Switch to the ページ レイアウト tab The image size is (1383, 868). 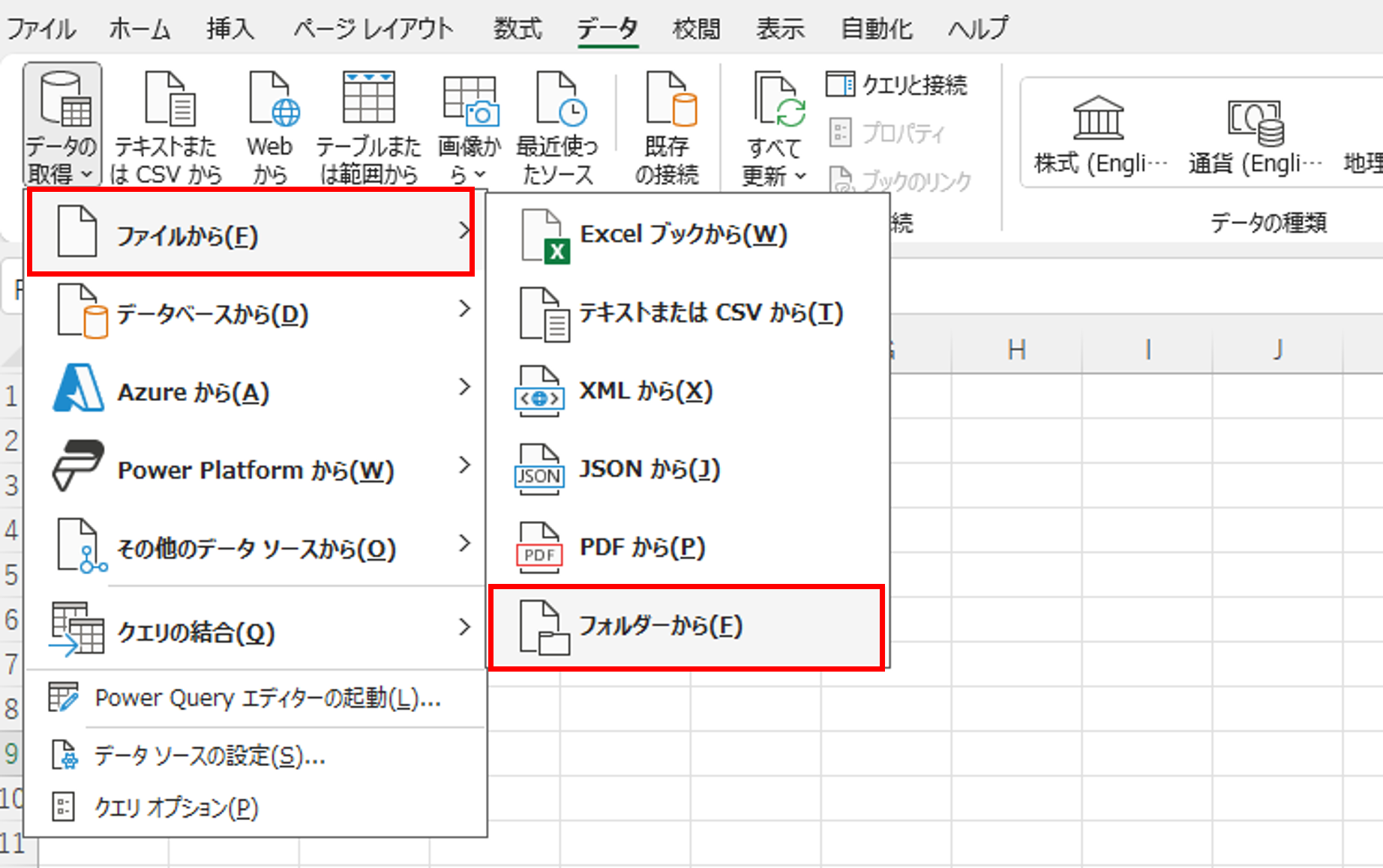coord(373,28)
